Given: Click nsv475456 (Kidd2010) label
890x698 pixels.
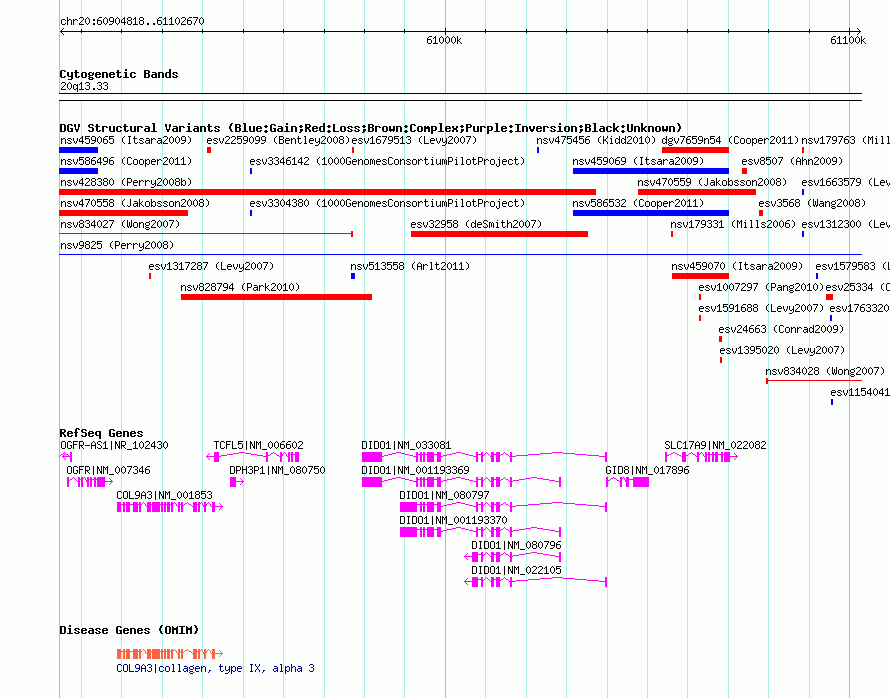Looking at the screenshot, I should [x=596, y=140].
